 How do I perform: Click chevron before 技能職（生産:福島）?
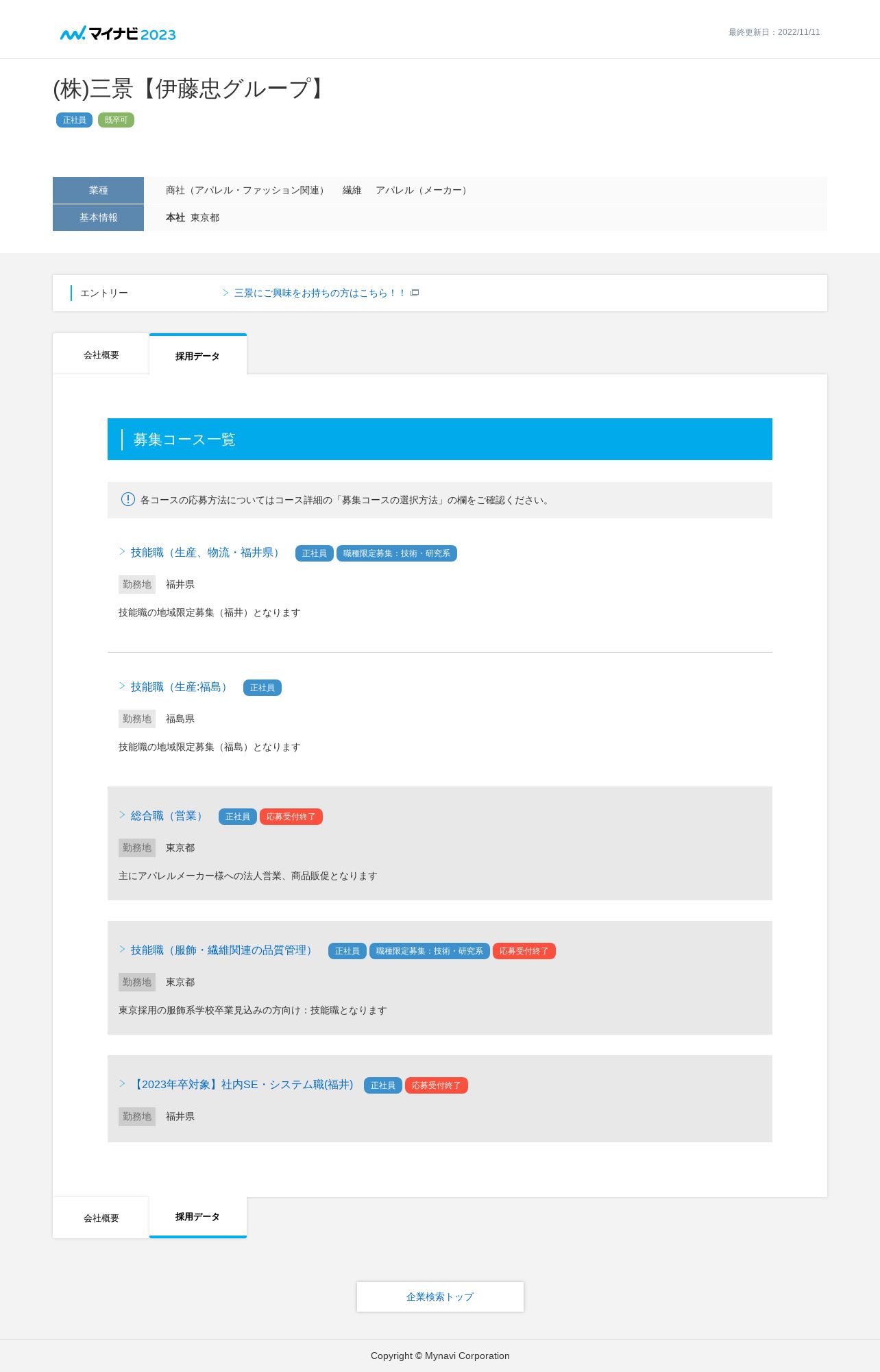(x=122, y=686)
